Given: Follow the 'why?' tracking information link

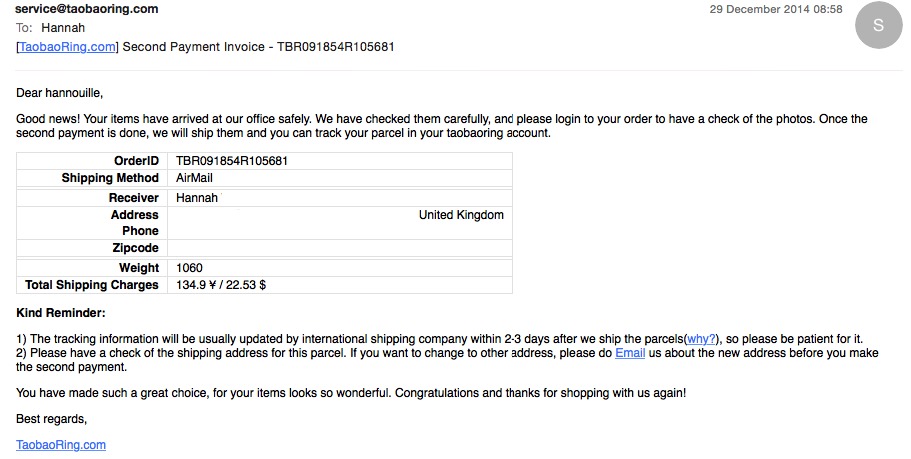Looking at the screenshot, I should (x=701, y=339).
